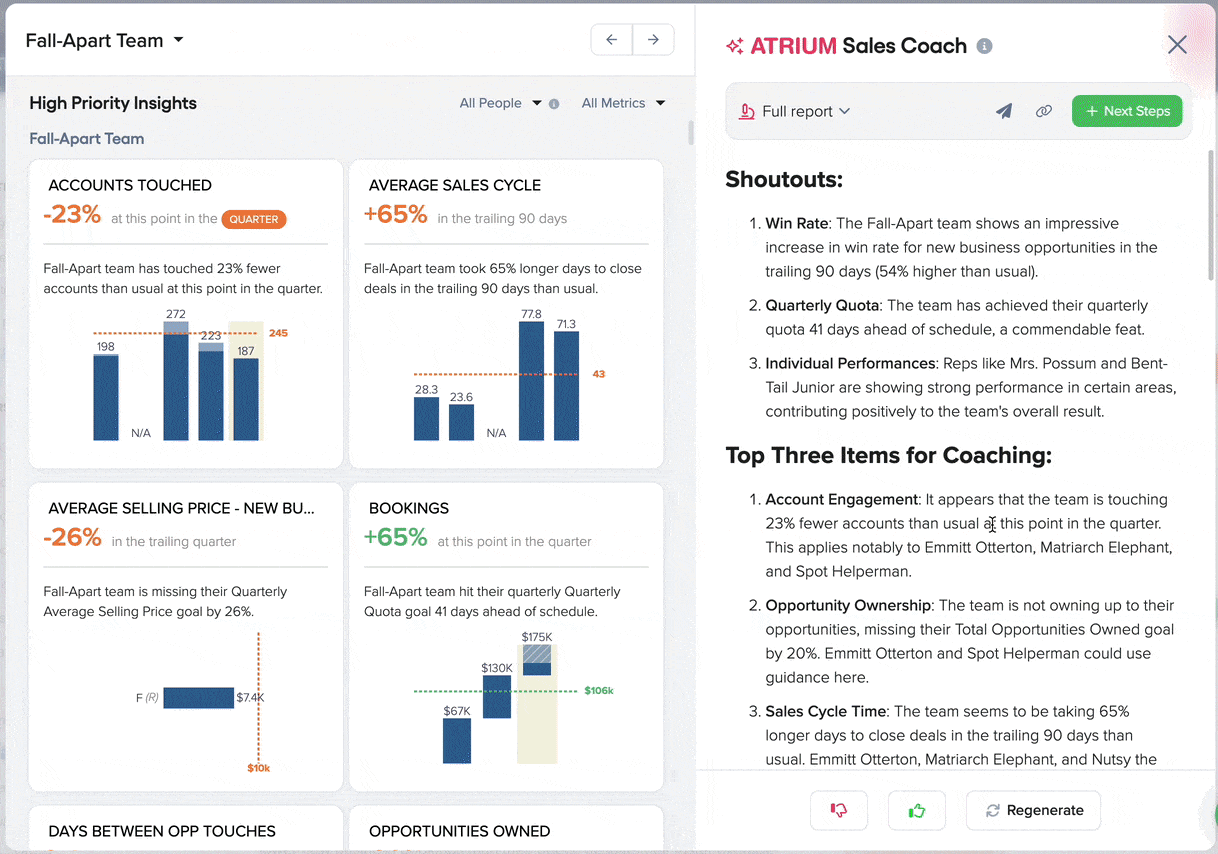Click the +65% Bookings value
This screenshot has height=854, width=1218.
coord(396,538)
